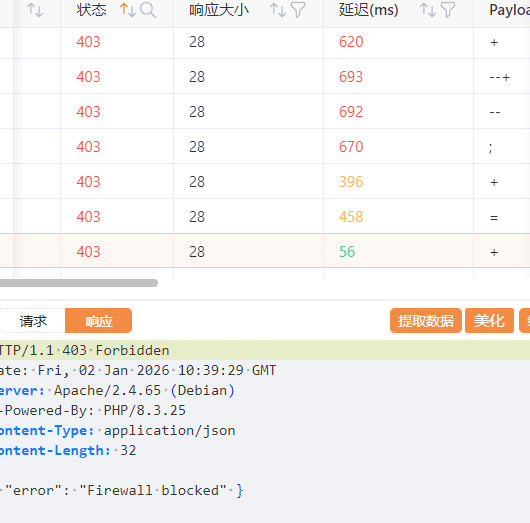Open the latency column filter funnel

pos(448,10)
